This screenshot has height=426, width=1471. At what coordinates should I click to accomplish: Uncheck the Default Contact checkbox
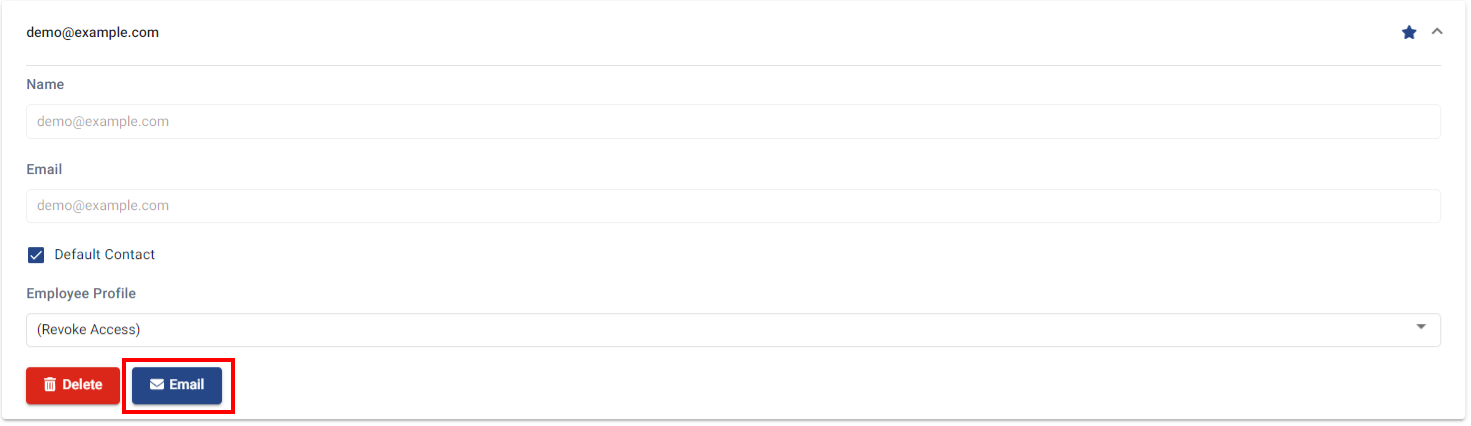pos(36,255)
